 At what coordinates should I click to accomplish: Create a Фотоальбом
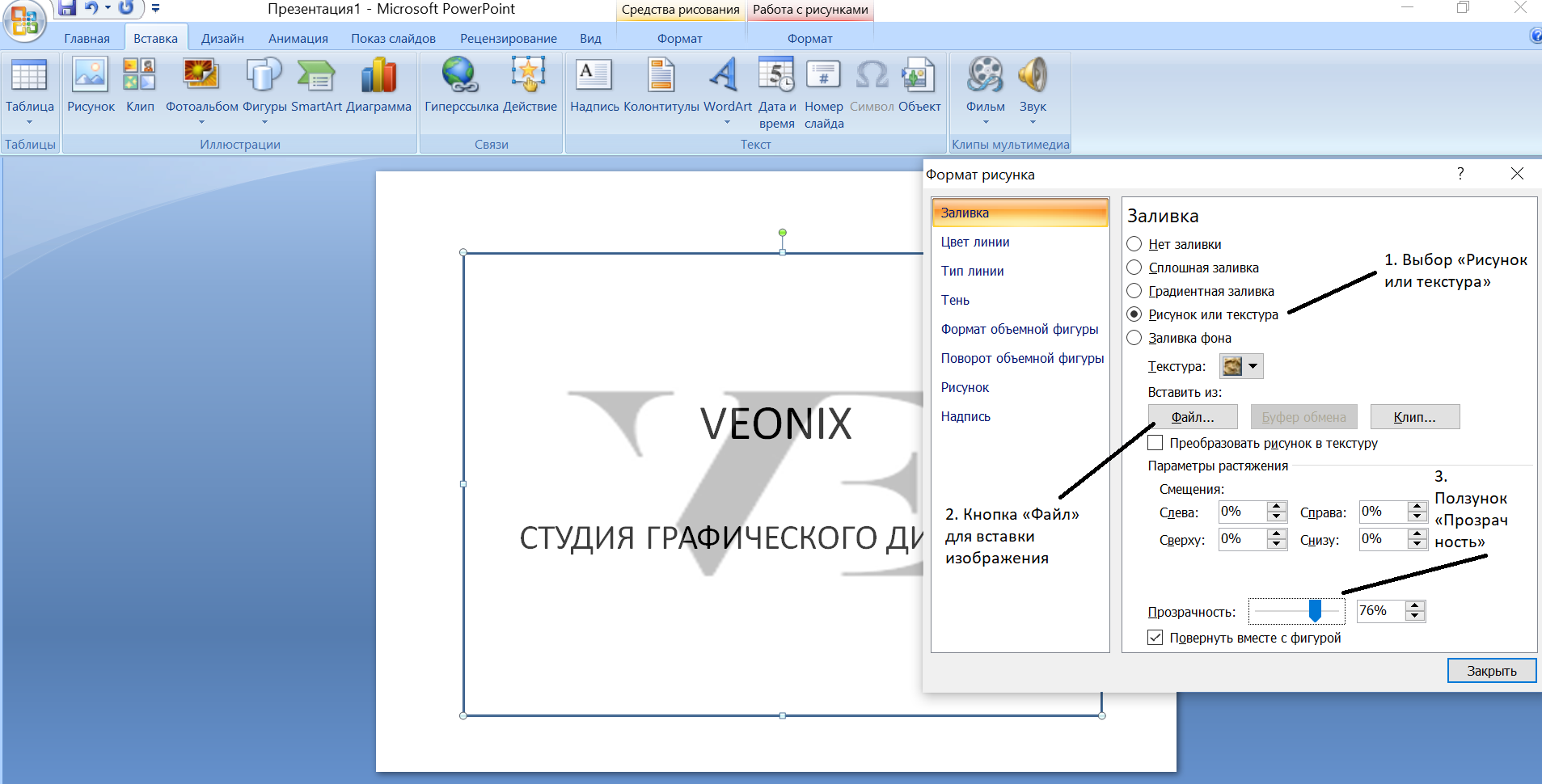[x=201, y=91]
